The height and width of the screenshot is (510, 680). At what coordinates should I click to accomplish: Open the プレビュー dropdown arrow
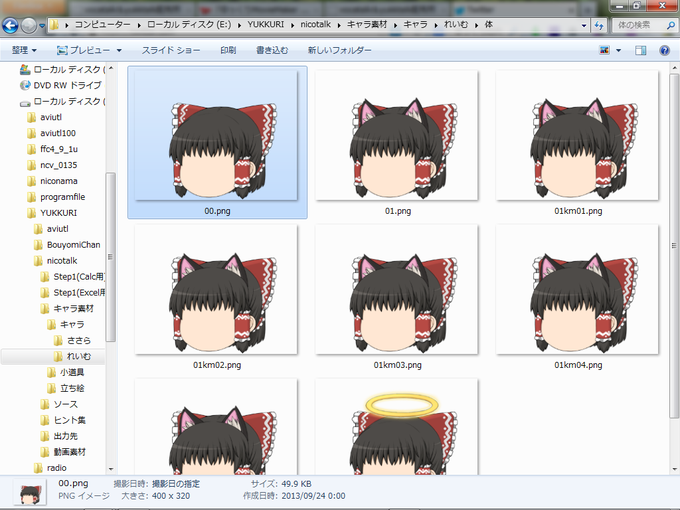pyautogui.click(x=119, y=50)
